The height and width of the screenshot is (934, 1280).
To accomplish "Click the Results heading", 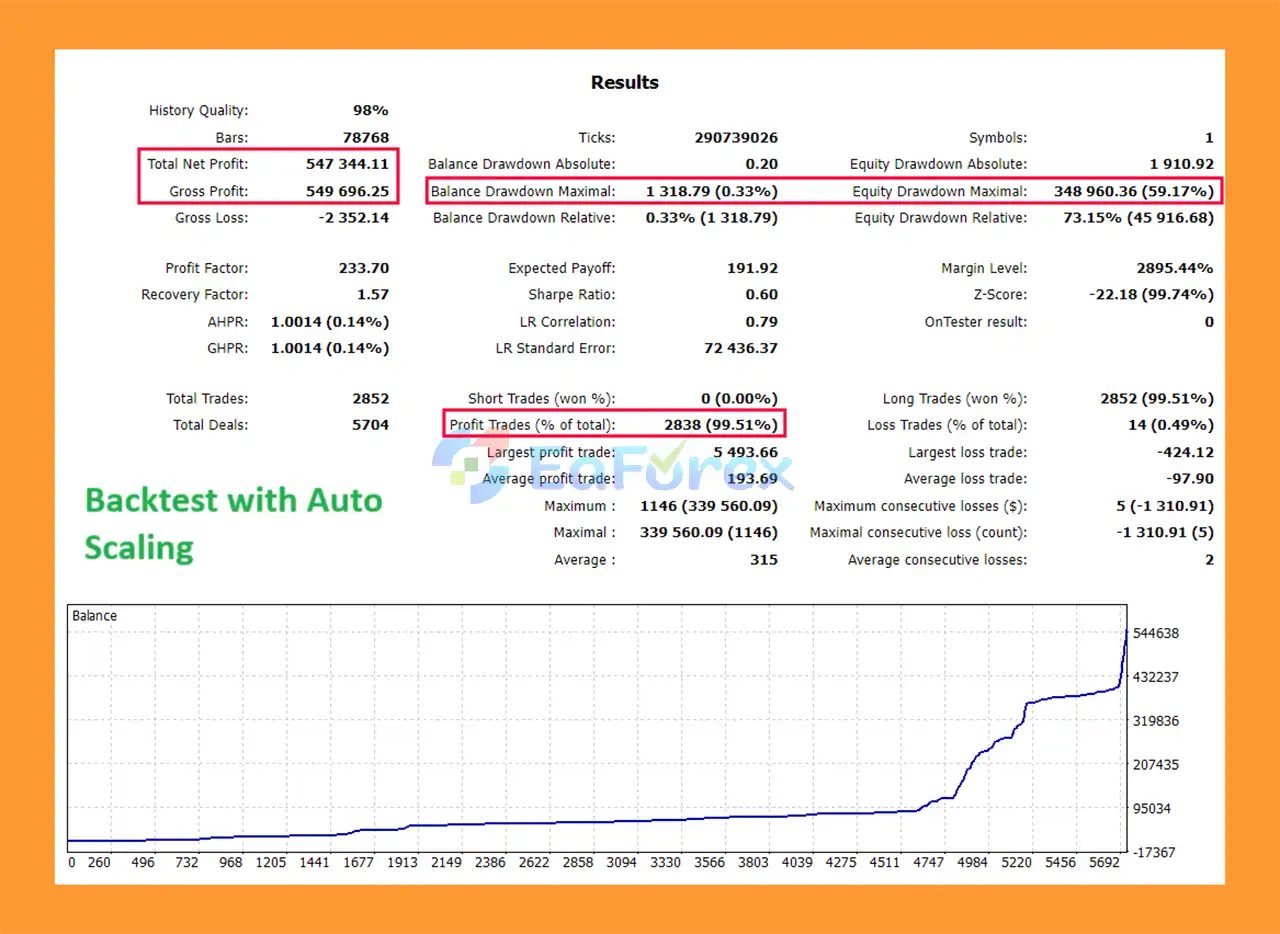I will click(x=624, y=82).
